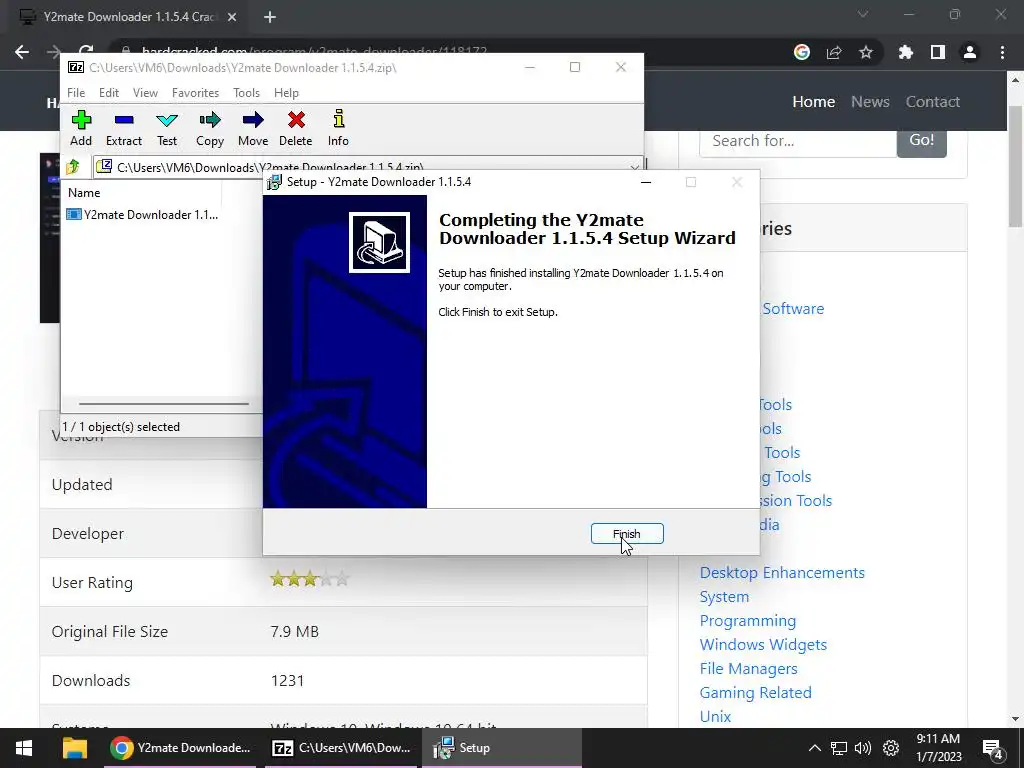
Task: Click Finish to exit the Setup wizard
Action: [x=627, y=534]
